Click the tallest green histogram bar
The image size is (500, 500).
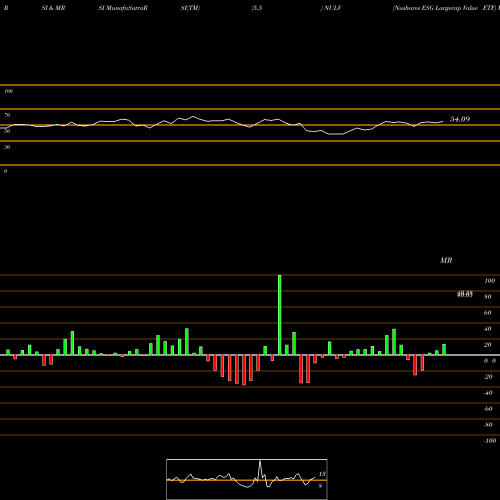point(279,315)
